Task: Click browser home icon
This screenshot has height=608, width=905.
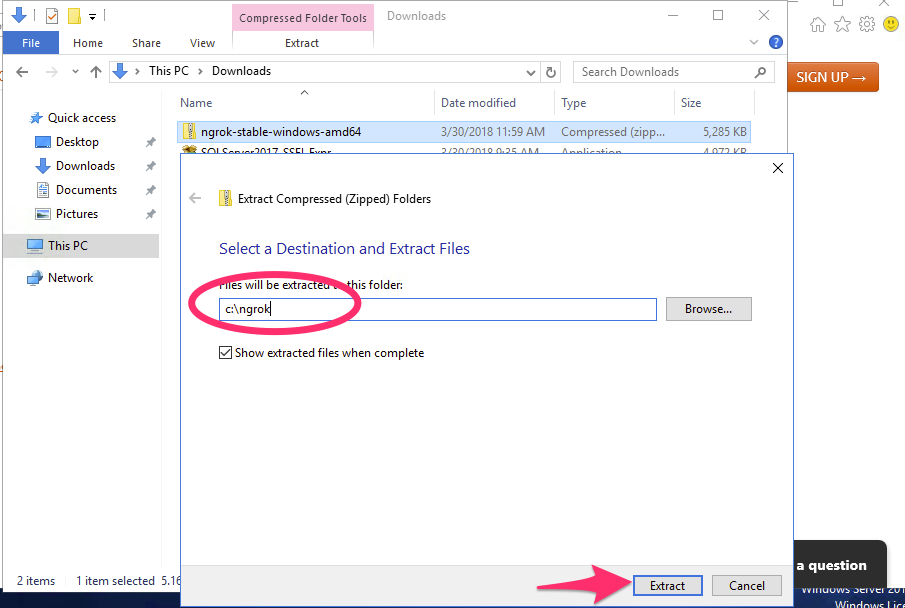Action: click(817, 24)
